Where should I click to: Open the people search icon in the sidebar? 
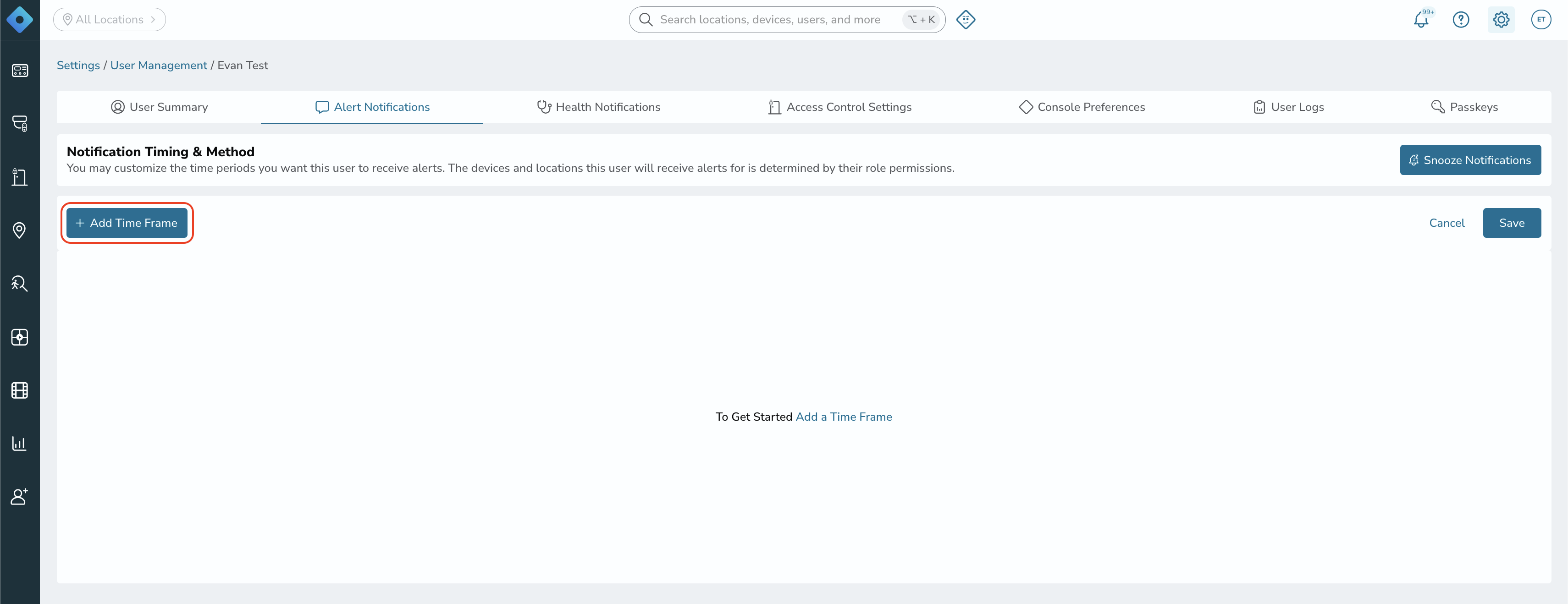click(19, 284)
